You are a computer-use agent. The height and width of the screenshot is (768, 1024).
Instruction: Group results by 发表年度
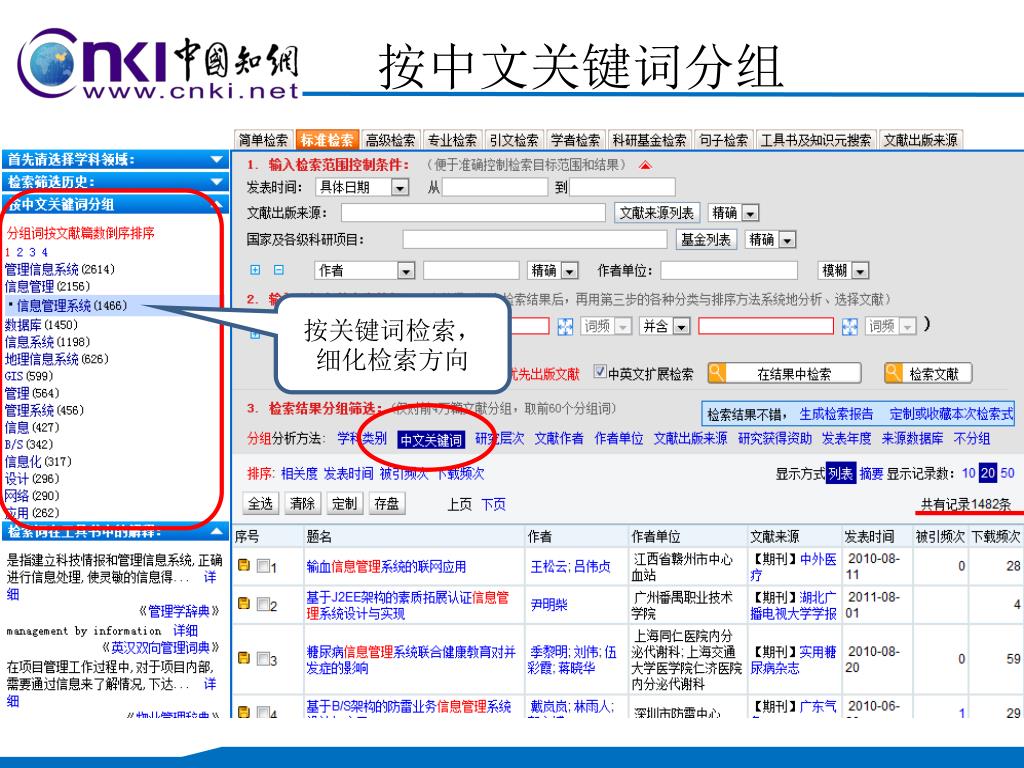[x=846, y=439]
